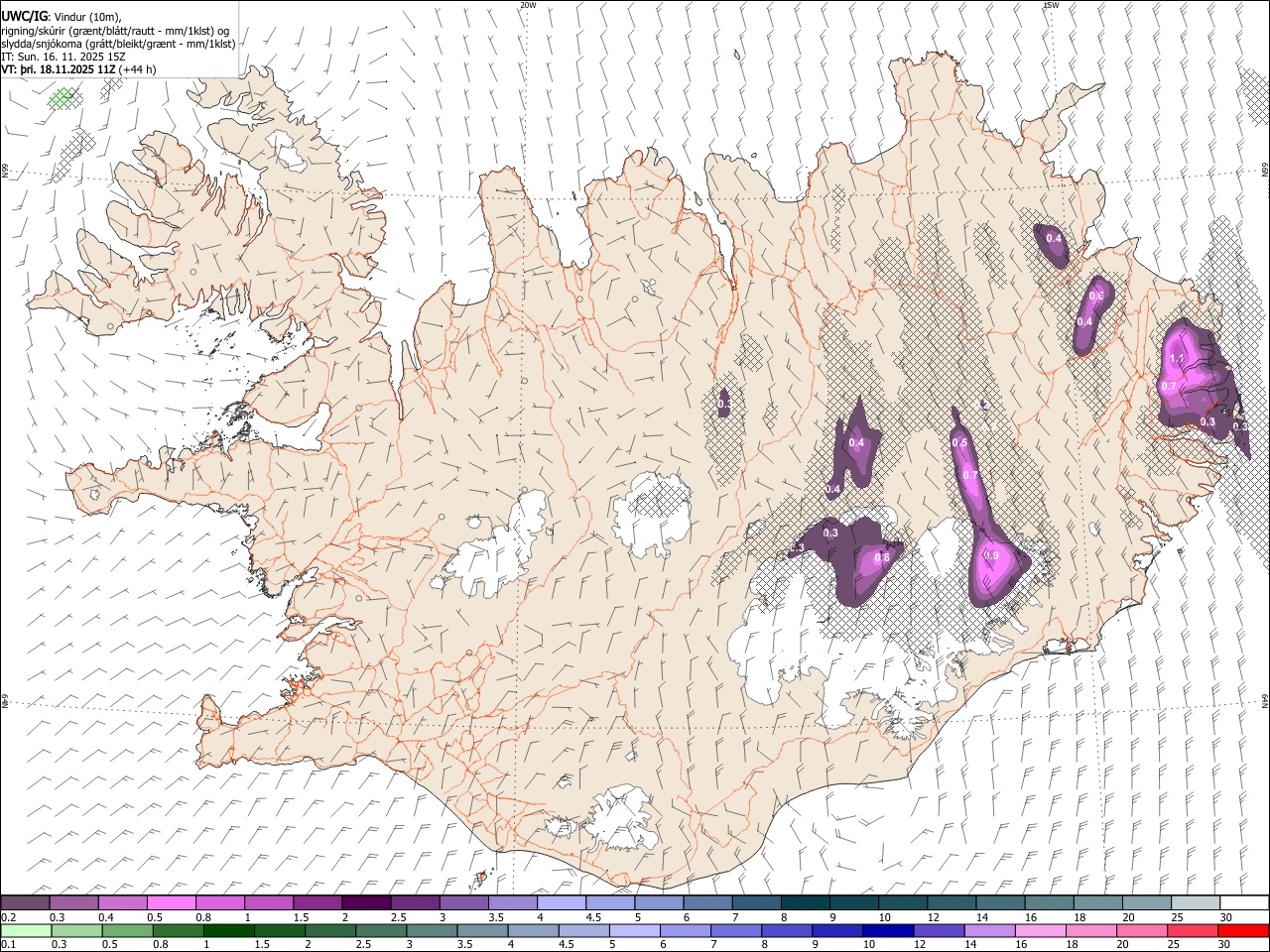
Task: Select the pinkish-red 25 swatch in lower legend
Action: pos(1192,931)
